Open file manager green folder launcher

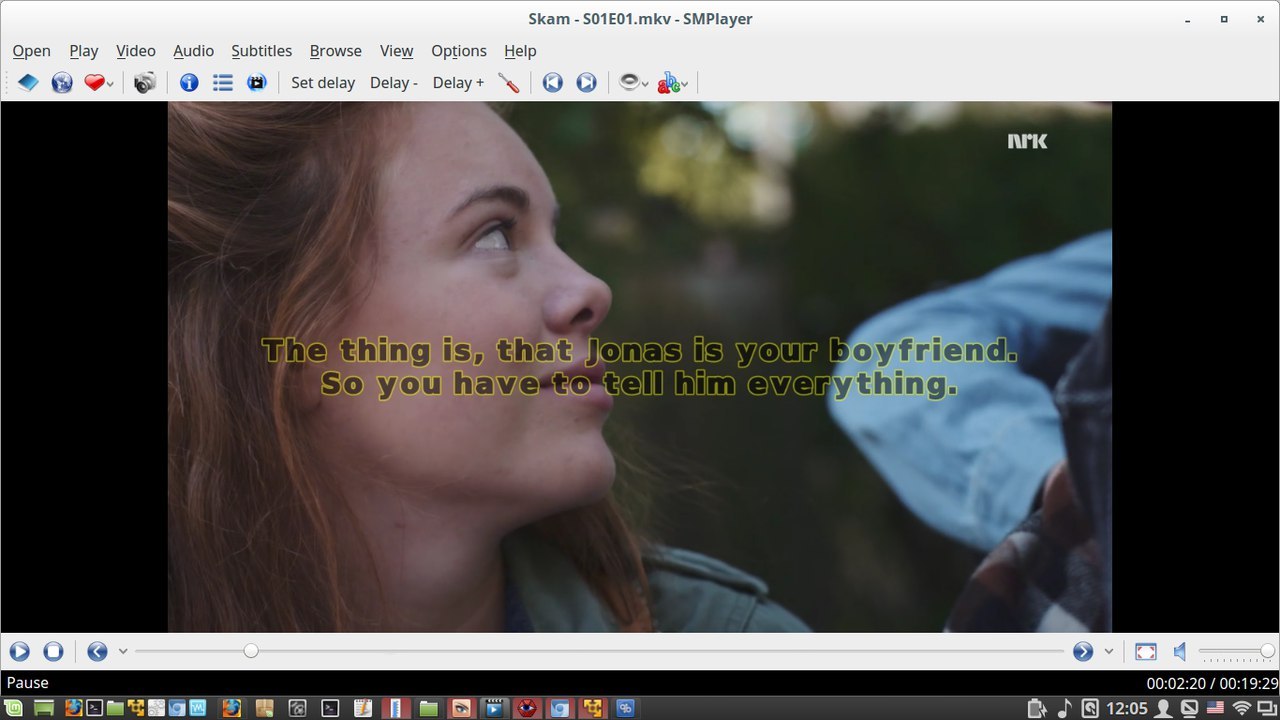click(115, 708)
